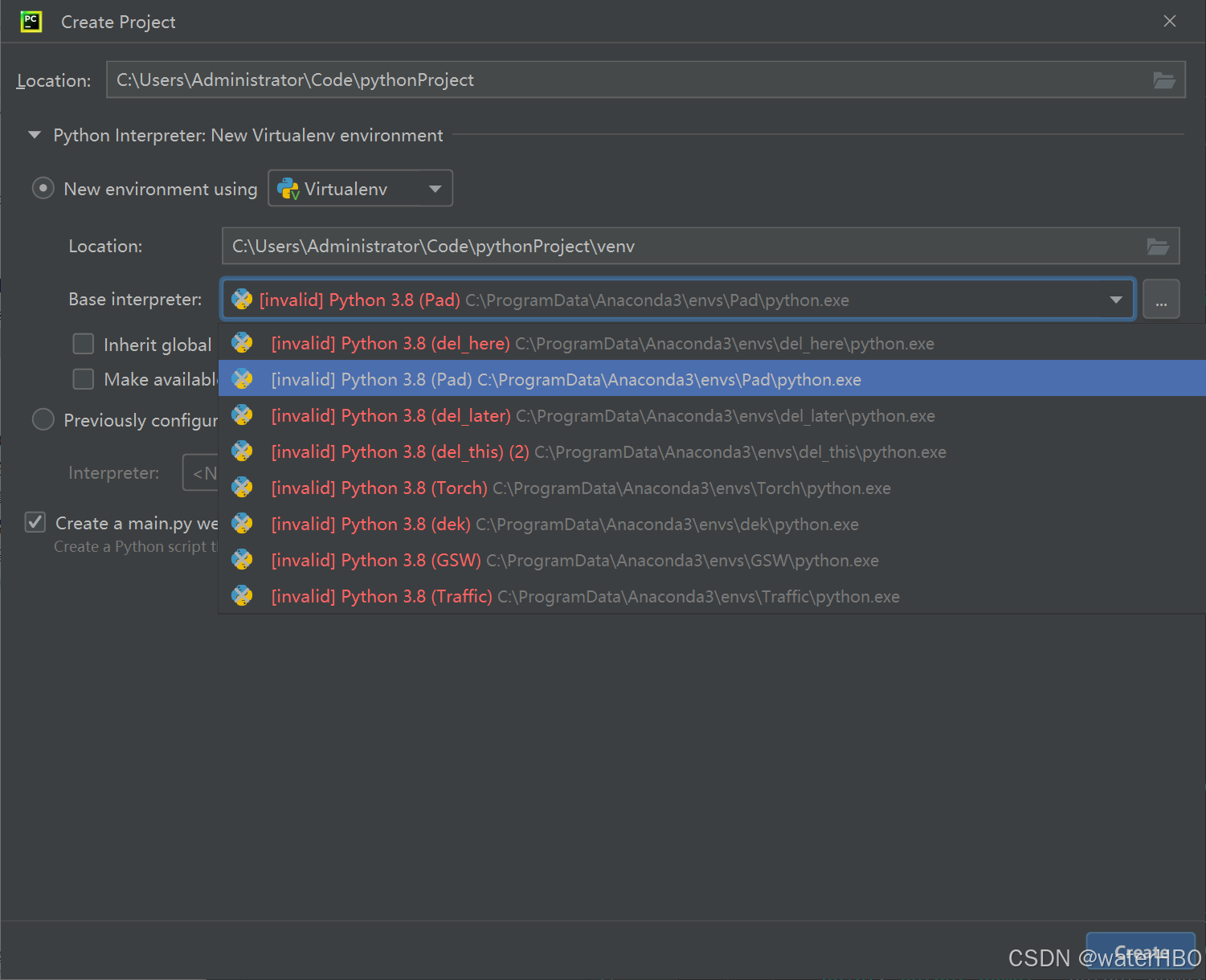The image size is (1206, 980).
Task: Click the Virtualenv Python icon in combo box
Action: click(x=288, y=189)
